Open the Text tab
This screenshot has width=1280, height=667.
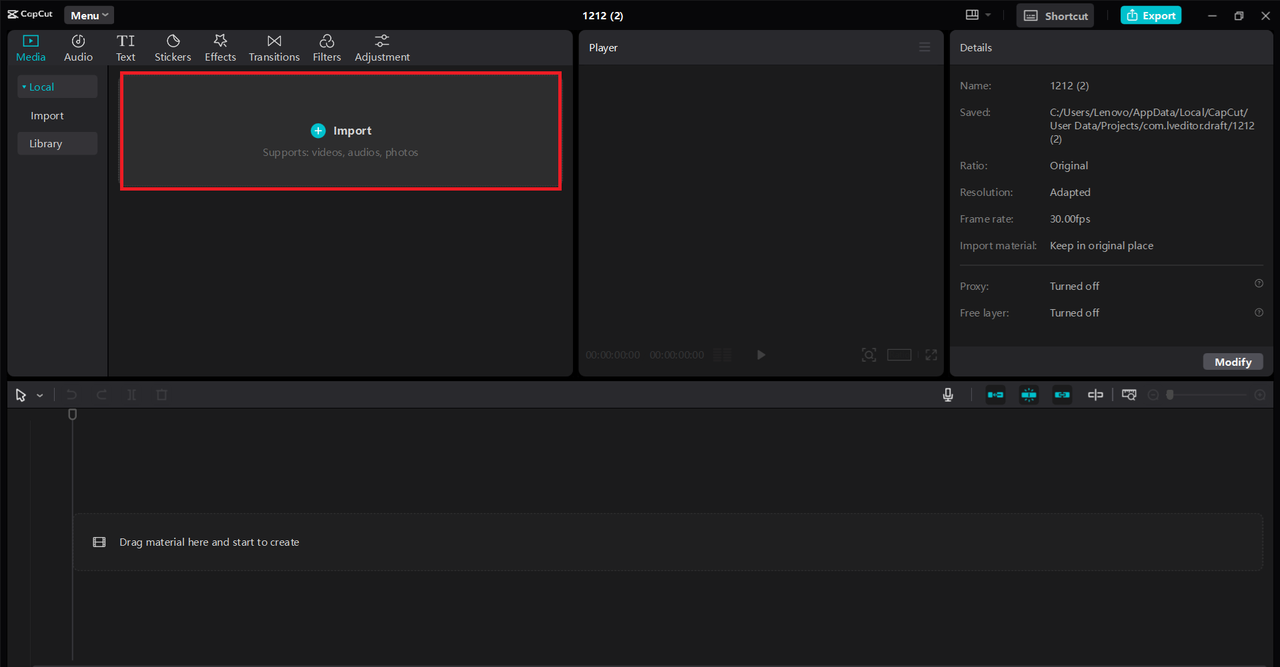pyautogui.click(x=125, y=48)
